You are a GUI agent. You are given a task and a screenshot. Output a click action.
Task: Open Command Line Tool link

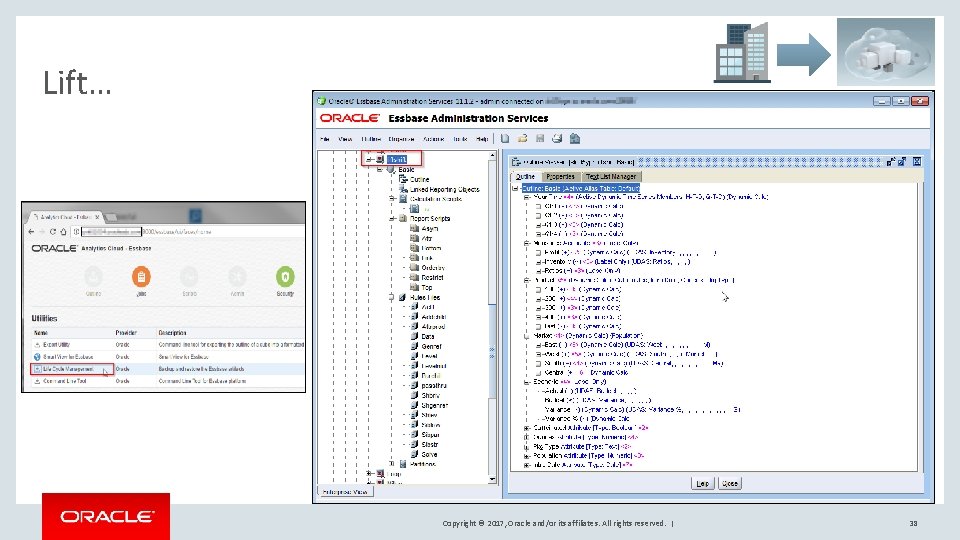64,381
